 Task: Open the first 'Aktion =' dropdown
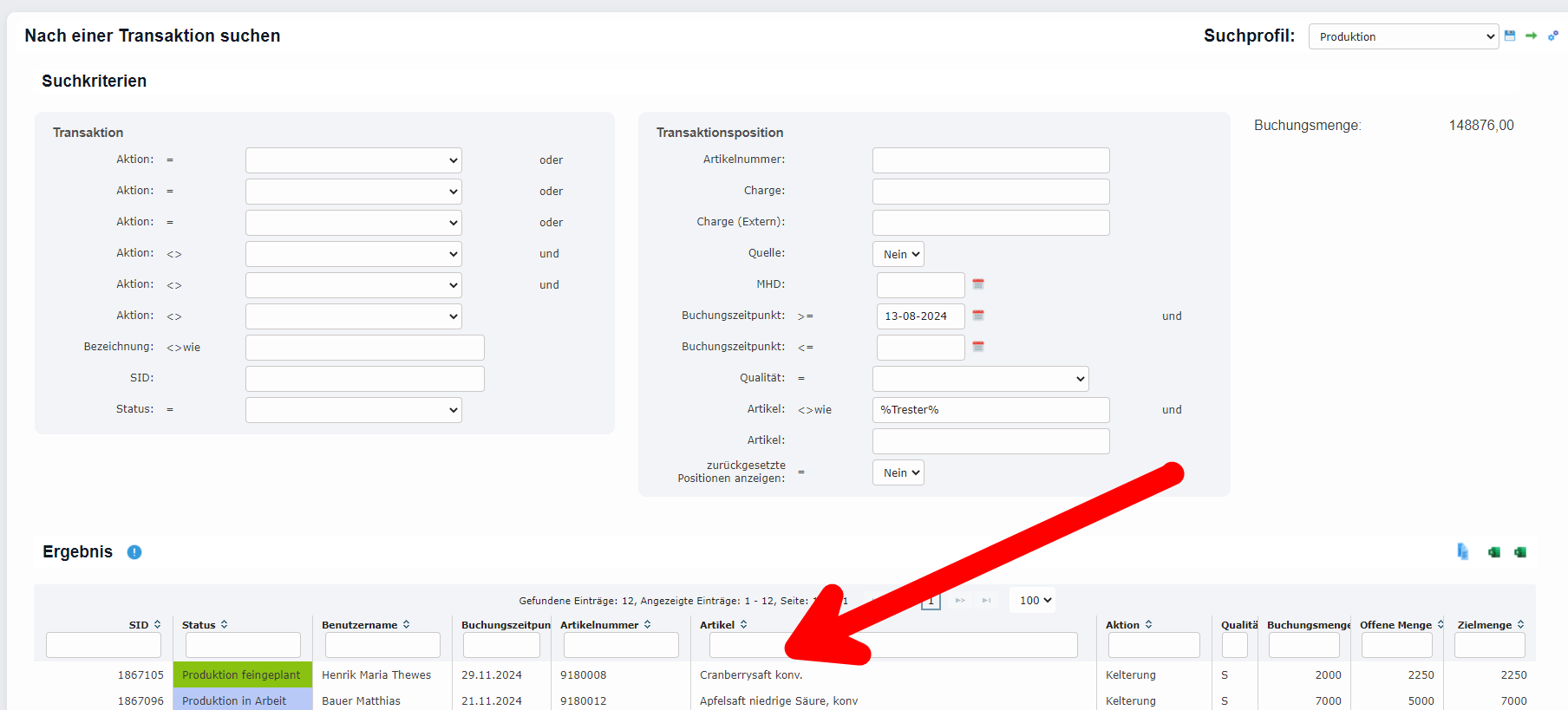point(354,160)
